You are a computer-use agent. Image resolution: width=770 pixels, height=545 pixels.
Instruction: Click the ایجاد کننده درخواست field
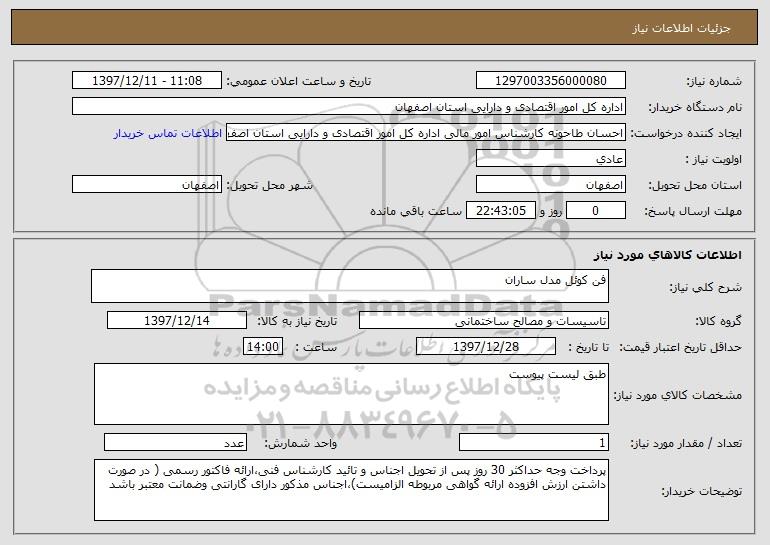(x=426, y=133)
